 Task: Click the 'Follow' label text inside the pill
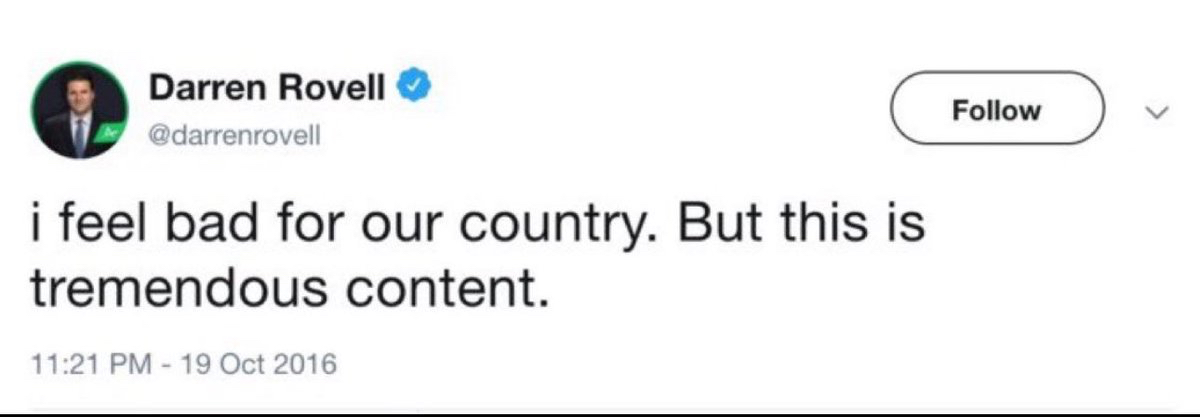[996, 110]
